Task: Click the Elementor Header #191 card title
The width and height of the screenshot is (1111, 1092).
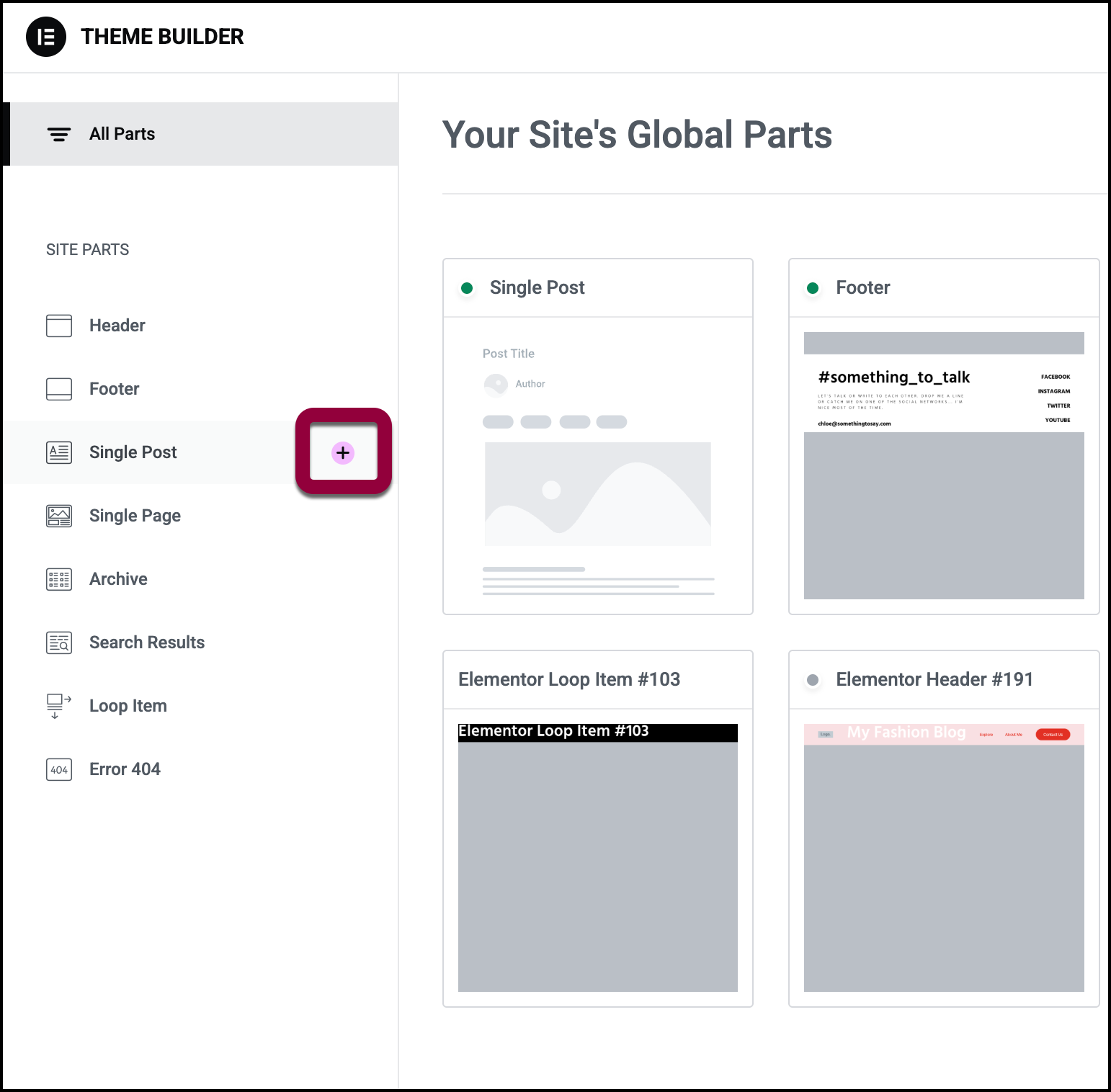Action: [934, 679]
